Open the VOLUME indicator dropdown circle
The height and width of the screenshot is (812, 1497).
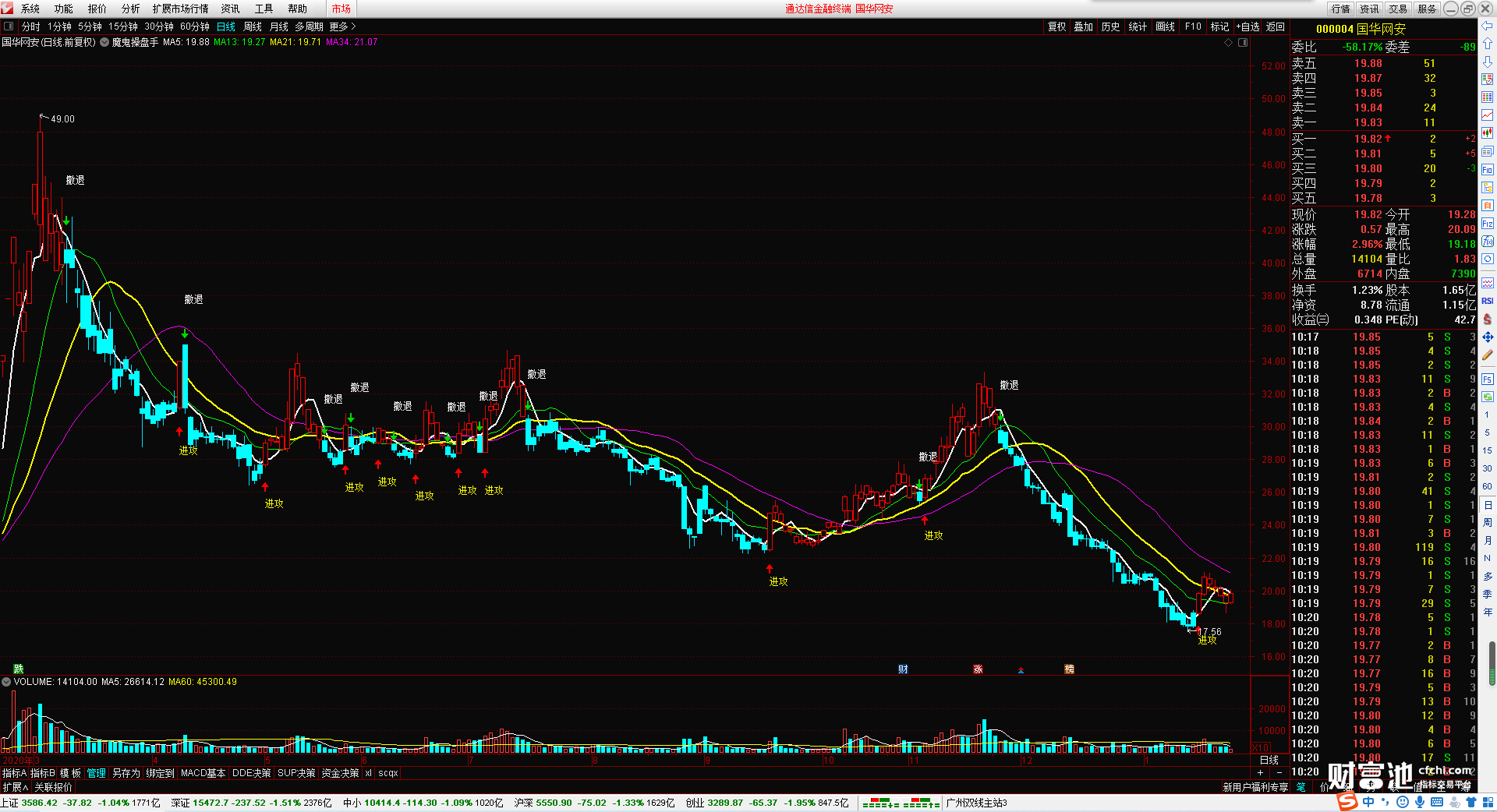(x=6, y=682)
